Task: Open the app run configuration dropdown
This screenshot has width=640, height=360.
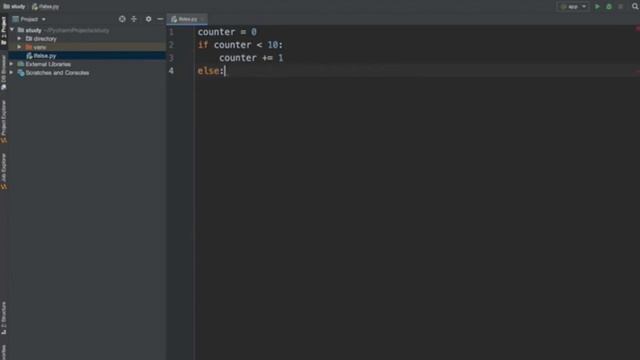Action: coord(573,7)
